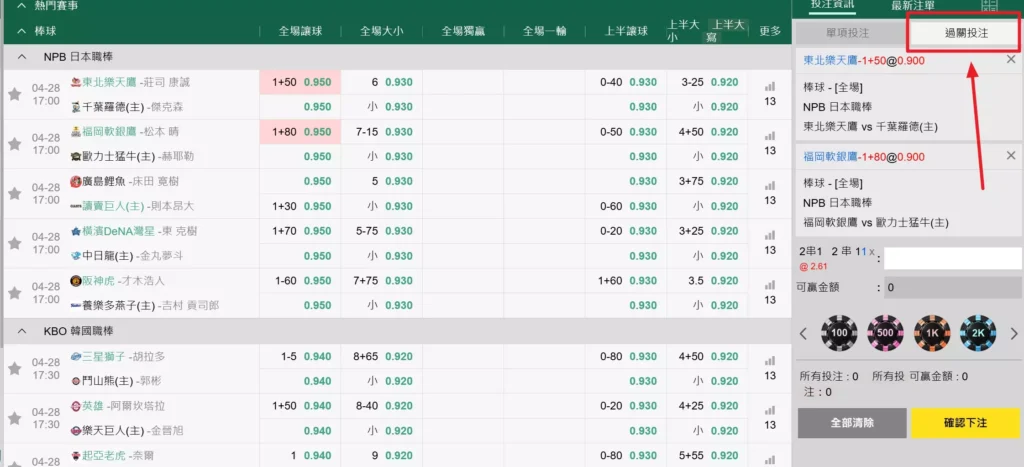Select the 過關投注 tab

click(x=967, y=33)
